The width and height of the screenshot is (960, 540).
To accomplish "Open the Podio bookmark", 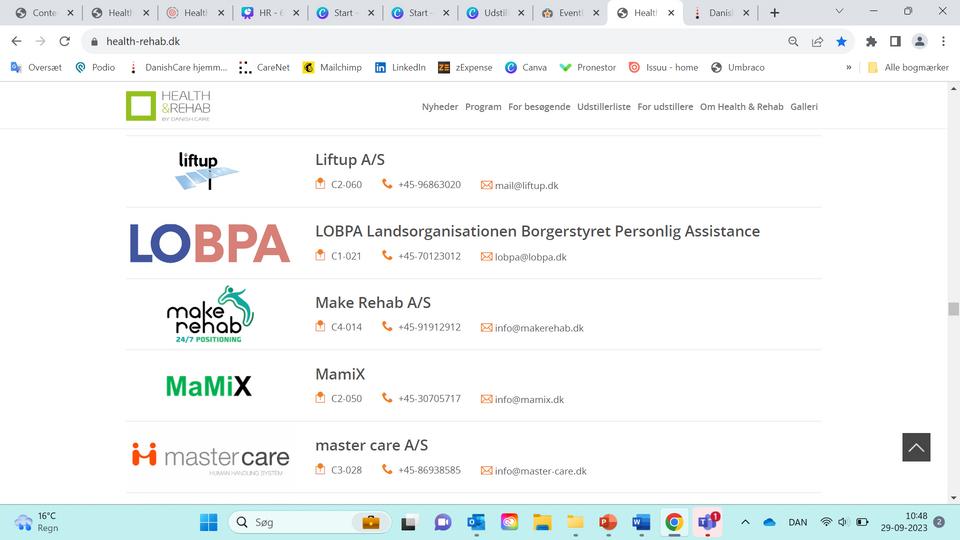I will click(x=95, y=67).
